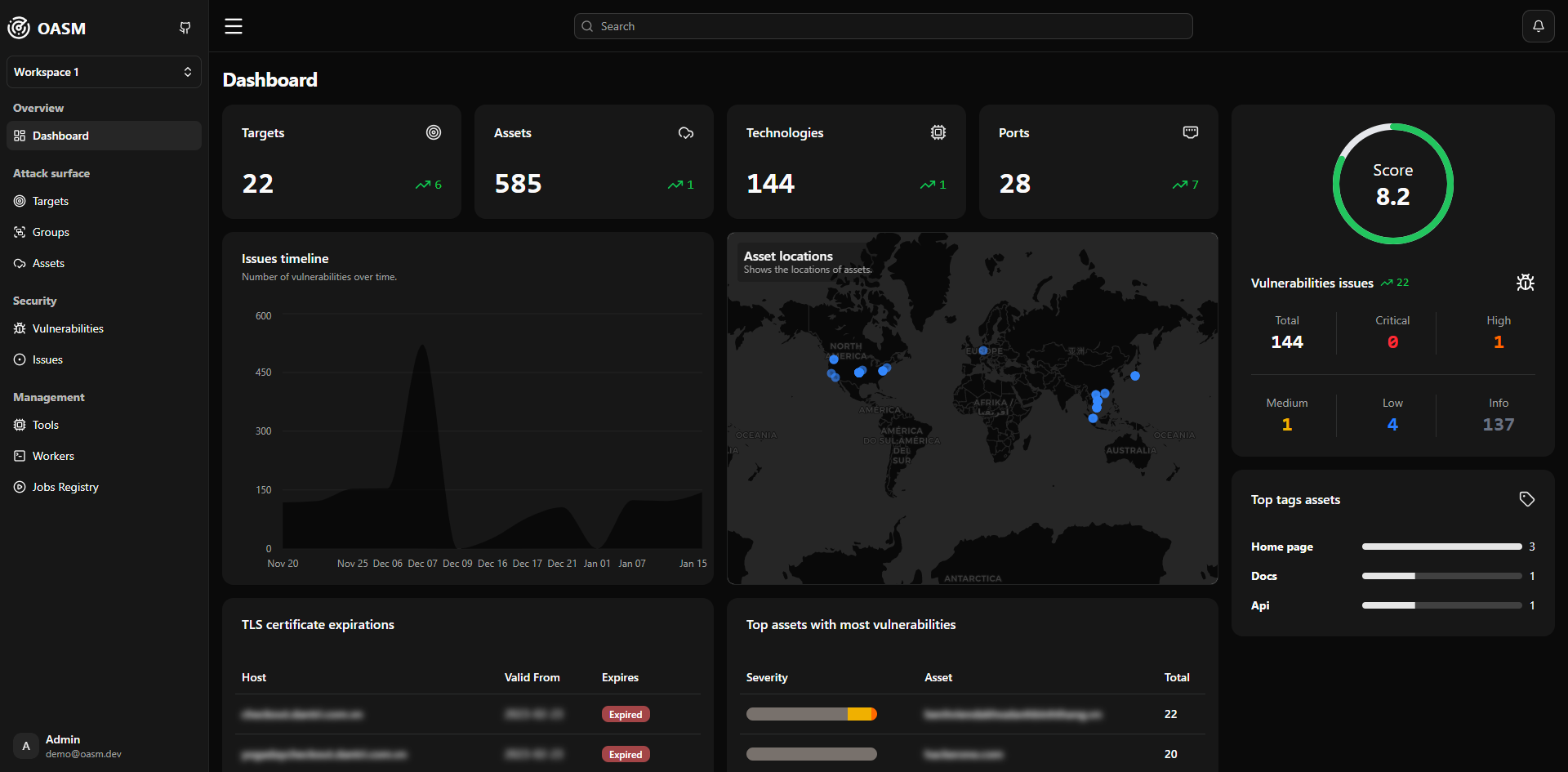Click the keyboard icon on the Ports card

[x=1190, y=132]
